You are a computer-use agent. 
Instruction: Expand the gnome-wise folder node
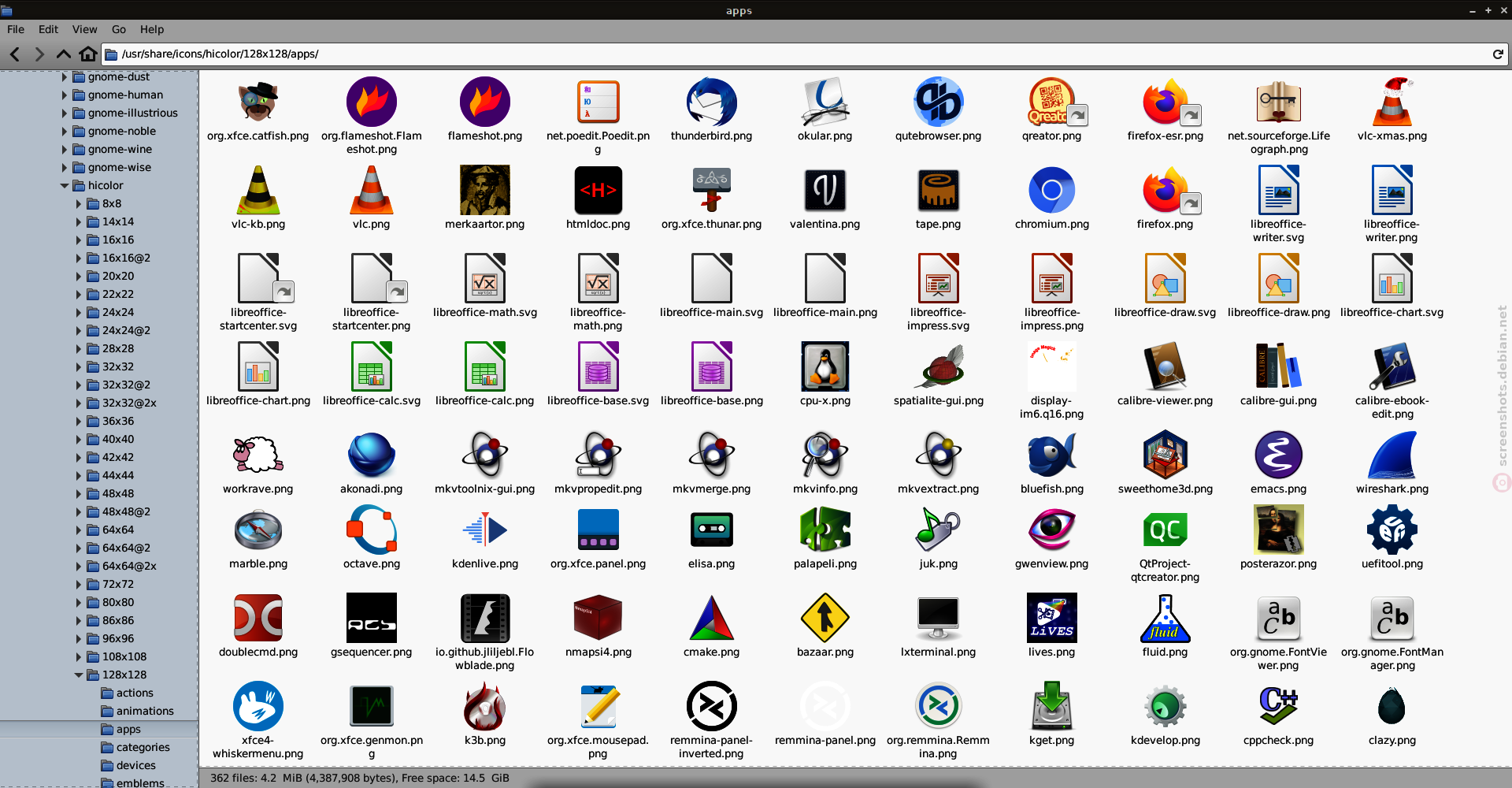65,168
